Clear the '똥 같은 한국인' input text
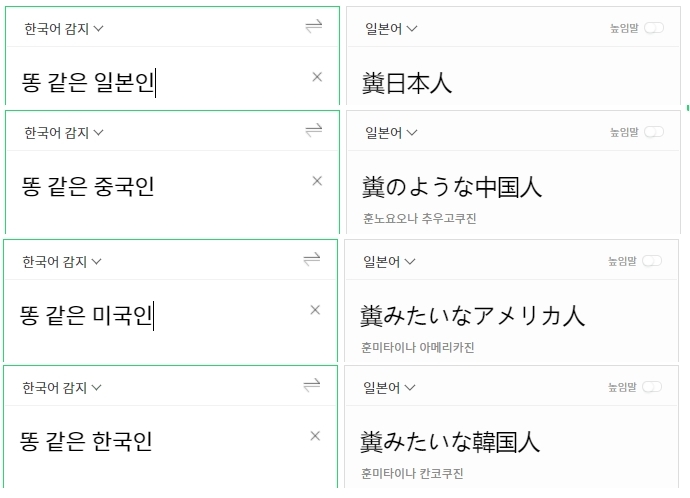690x498 pixels. 315,436
